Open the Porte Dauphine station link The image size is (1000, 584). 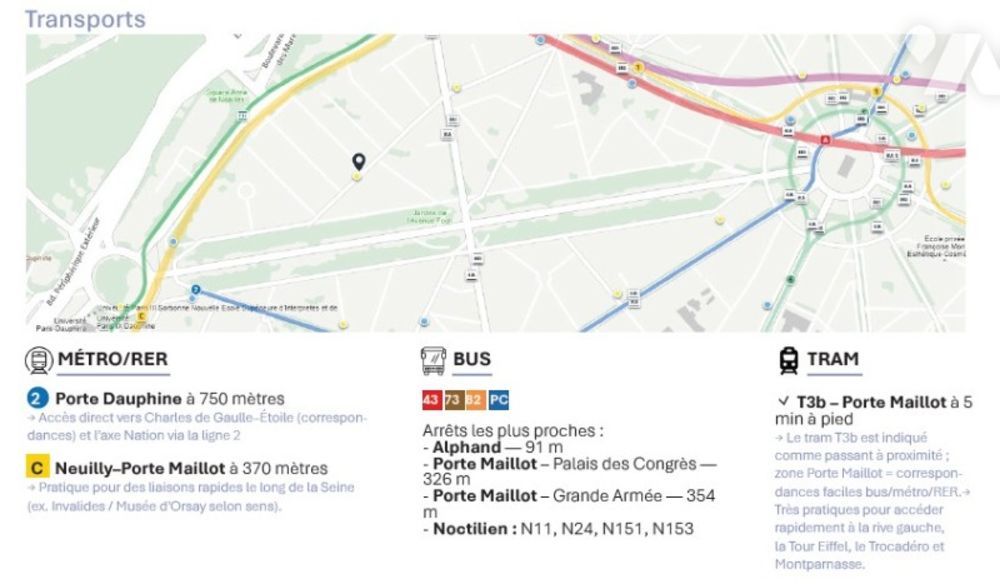point(118,399)
